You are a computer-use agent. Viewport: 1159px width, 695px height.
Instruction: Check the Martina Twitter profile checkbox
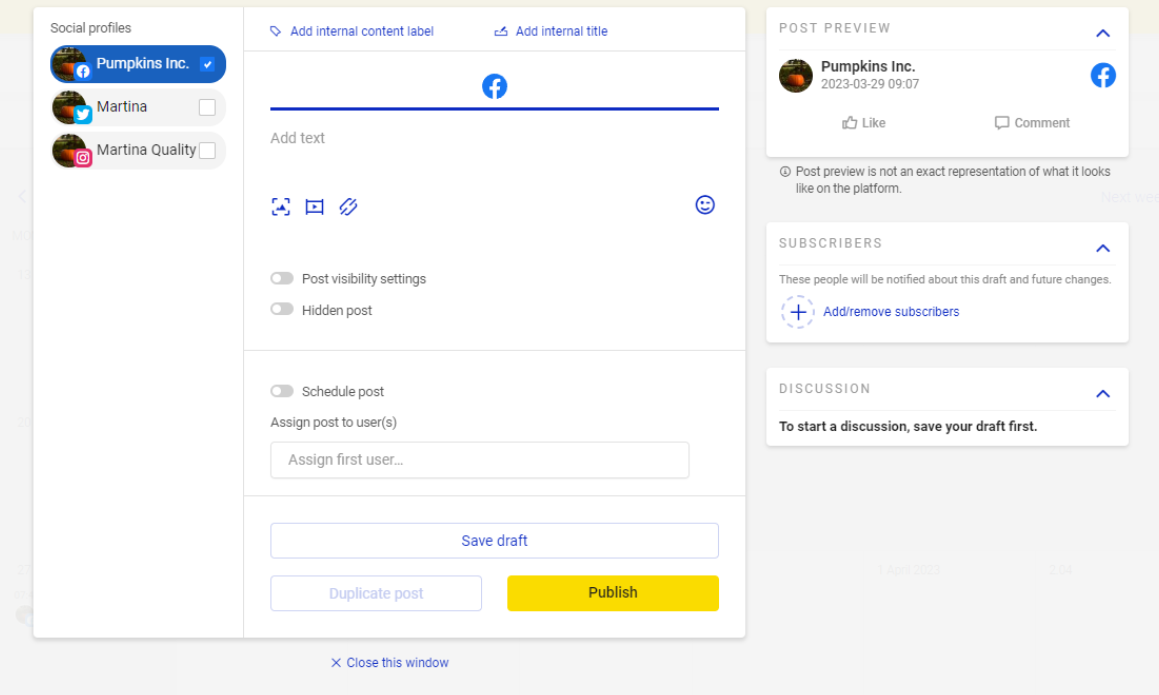tap(207, 107)
